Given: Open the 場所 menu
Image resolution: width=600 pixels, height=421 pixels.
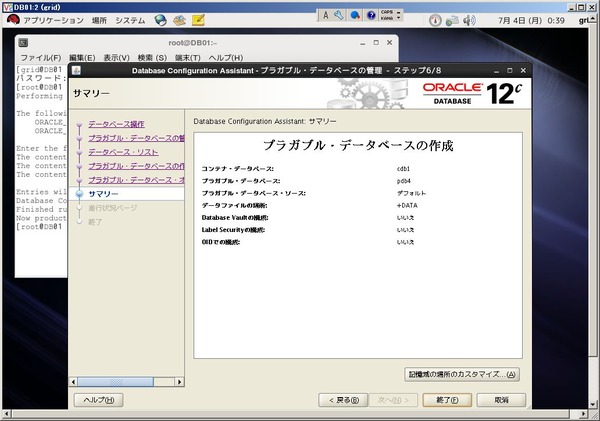Looking at the screenshot, I should [99, 20].
